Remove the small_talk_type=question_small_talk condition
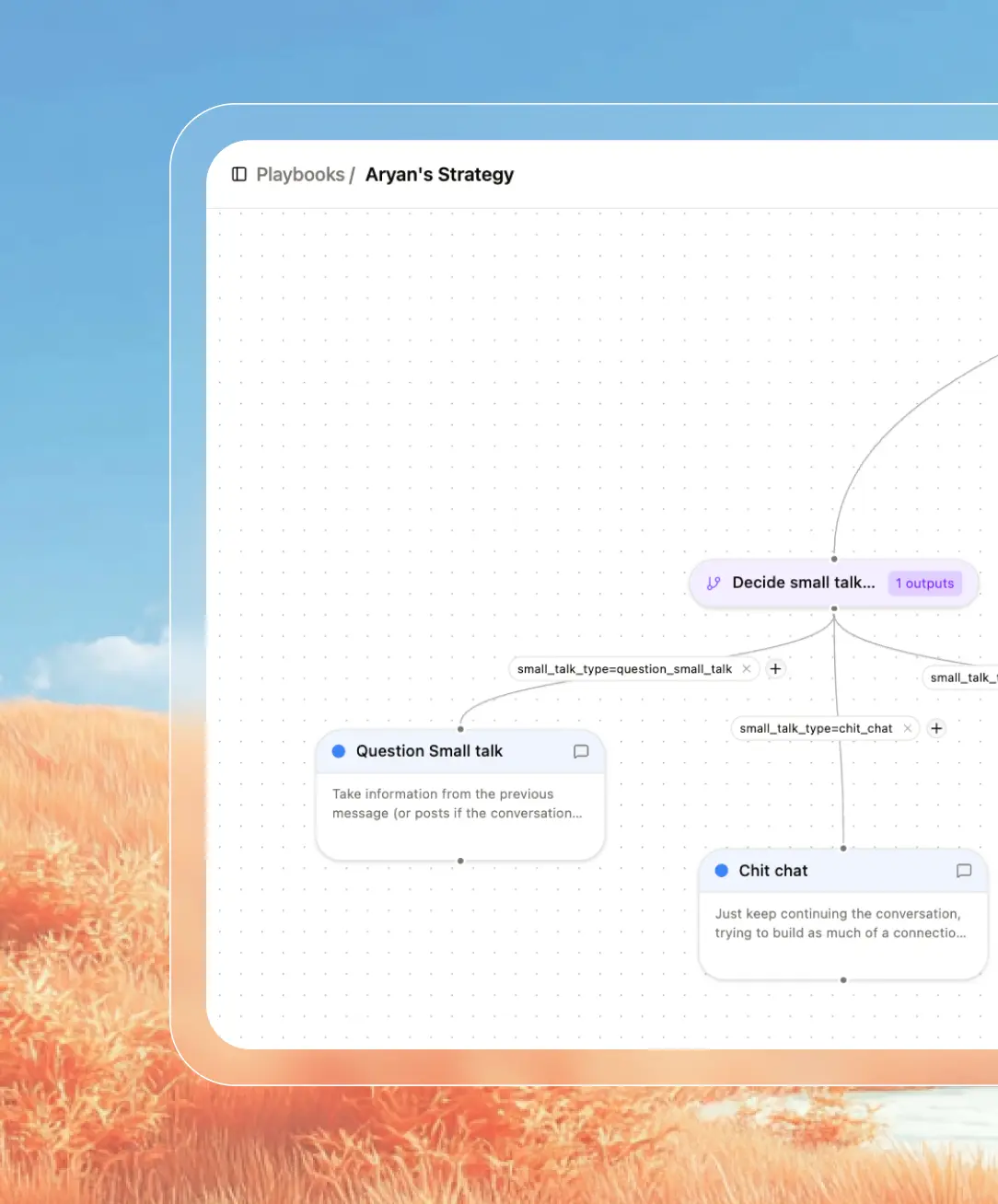998x1204 pixels. [747, 669]
